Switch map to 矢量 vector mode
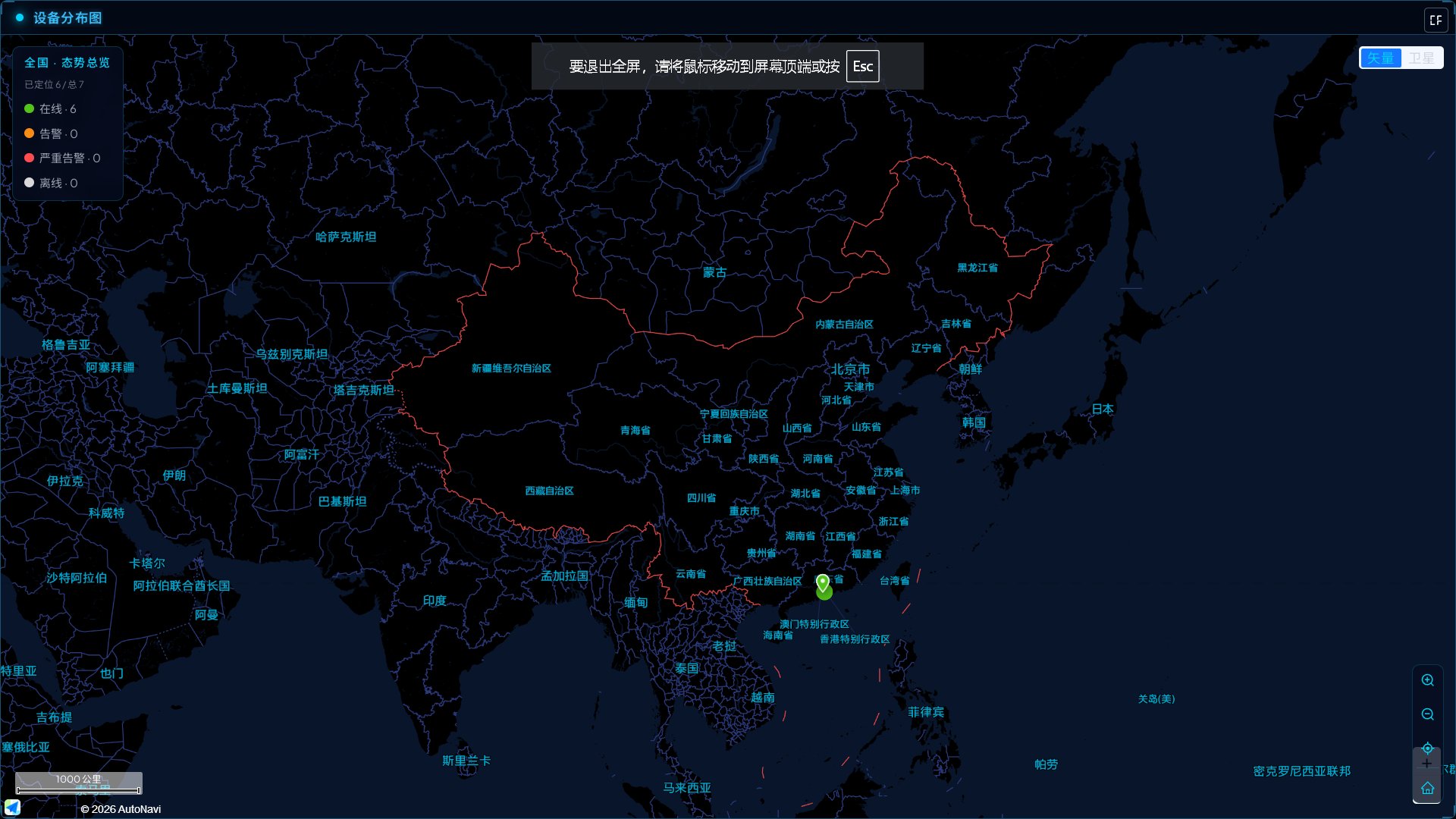Viewport: 1456px width, 819px height. [1381, 58]
